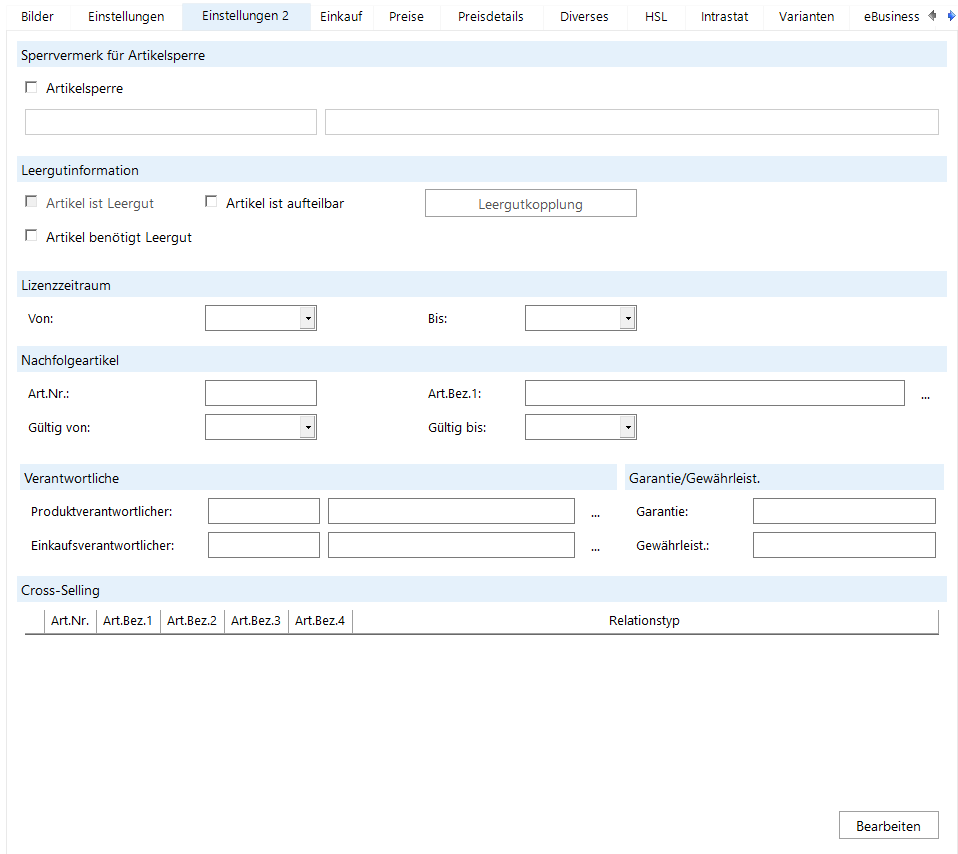Click ellipsis beside Produktverantwortlicher fields

pos(595,512)
